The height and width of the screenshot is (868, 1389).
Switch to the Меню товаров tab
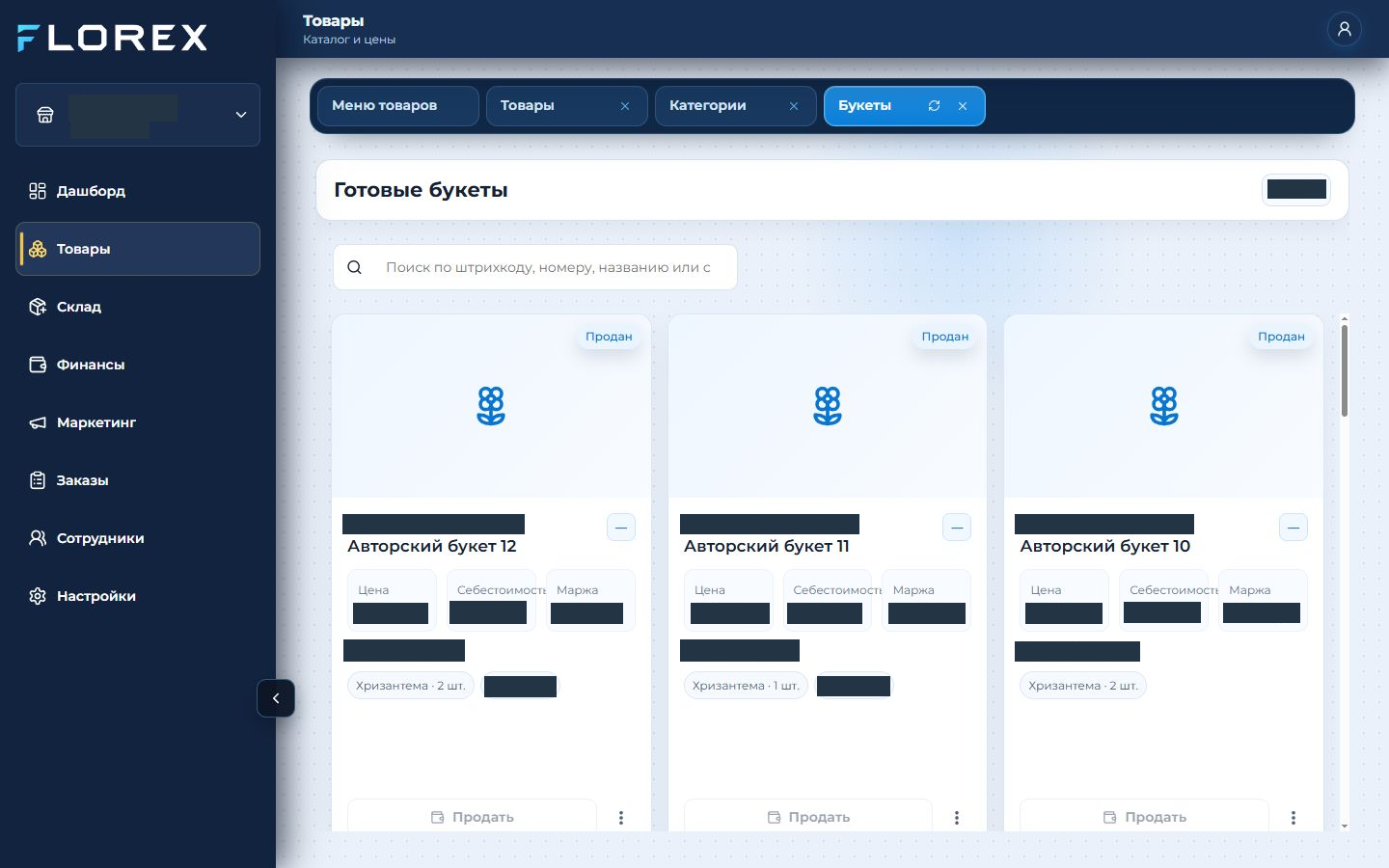tap(397, 106)
